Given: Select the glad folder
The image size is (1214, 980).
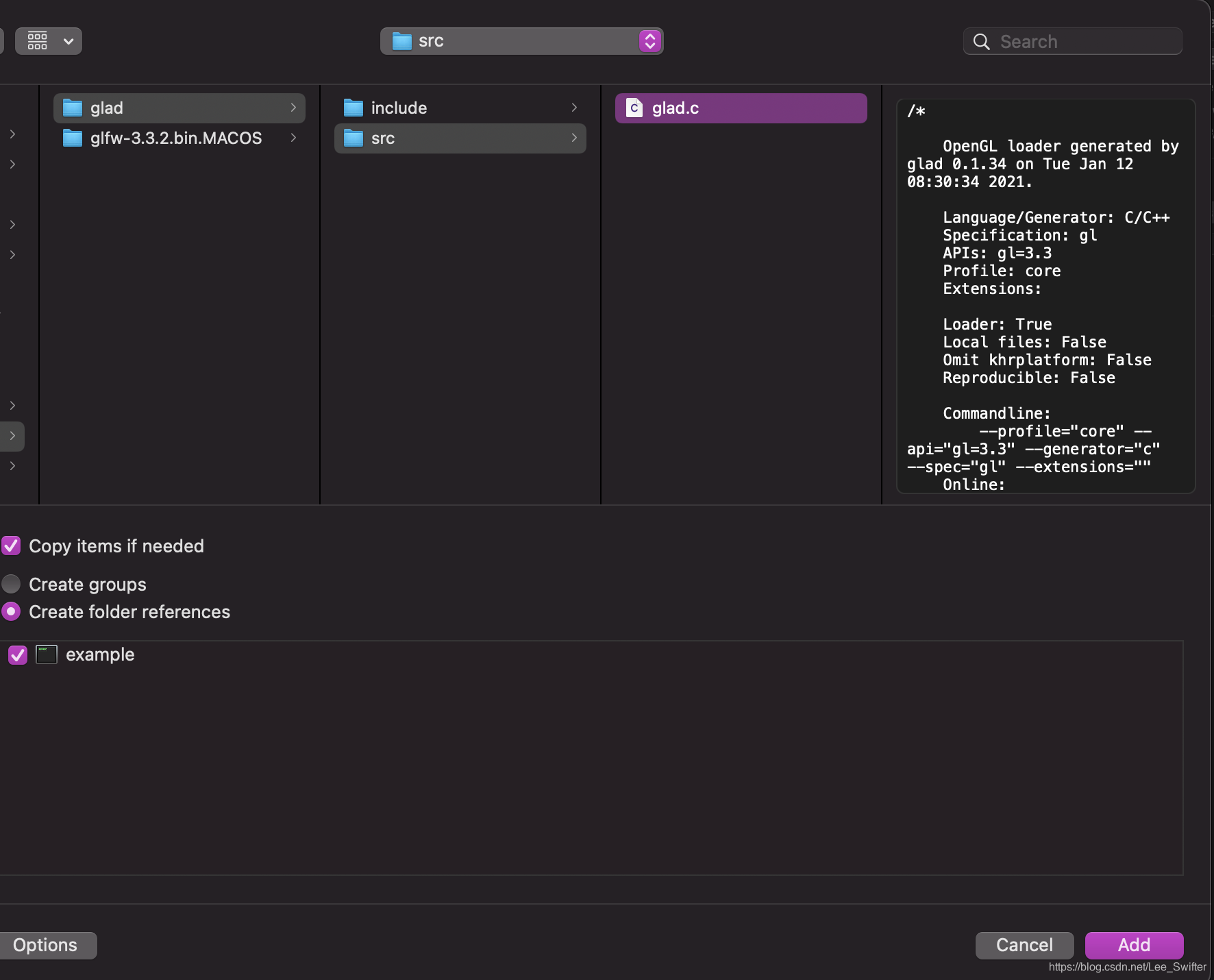Looking at the screenshot, I should (179, 108).
